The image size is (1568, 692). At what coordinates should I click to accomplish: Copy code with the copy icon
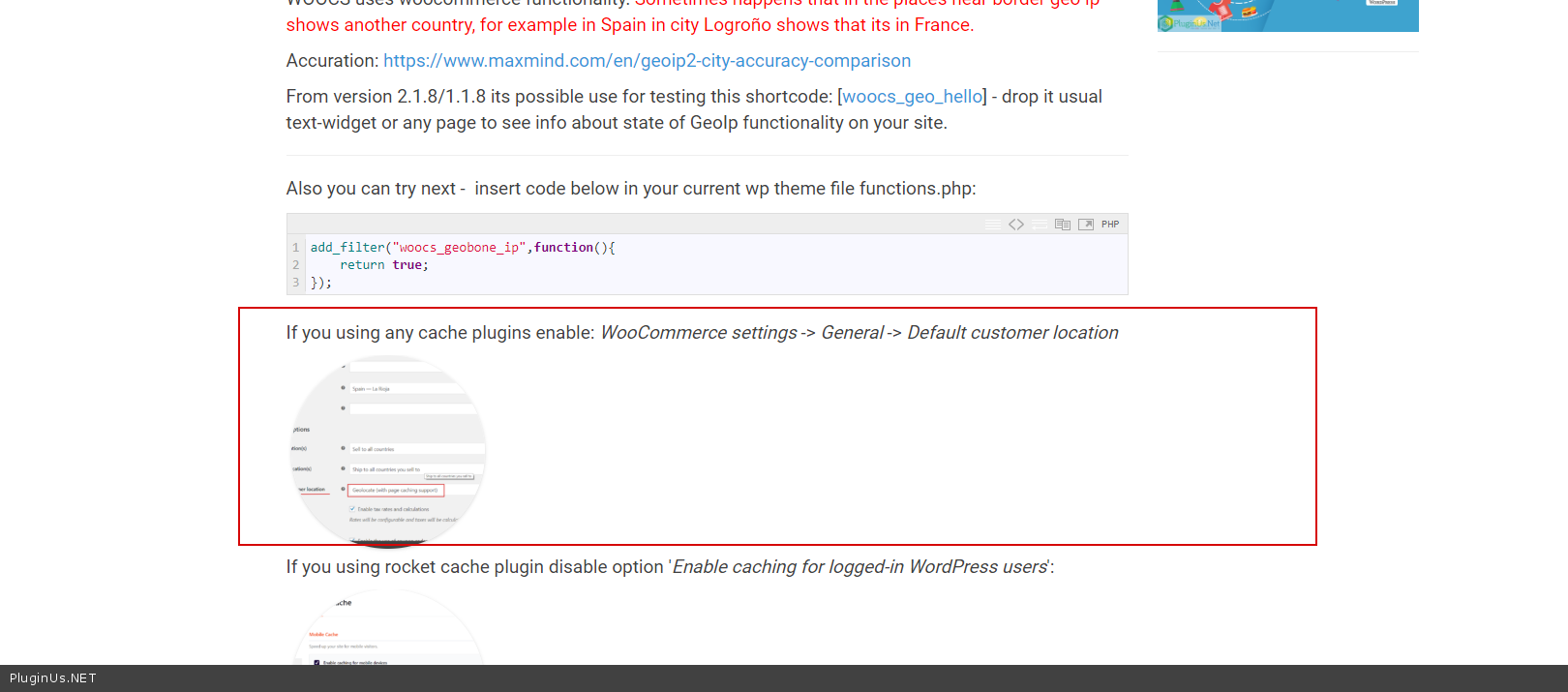(1063, 225)
